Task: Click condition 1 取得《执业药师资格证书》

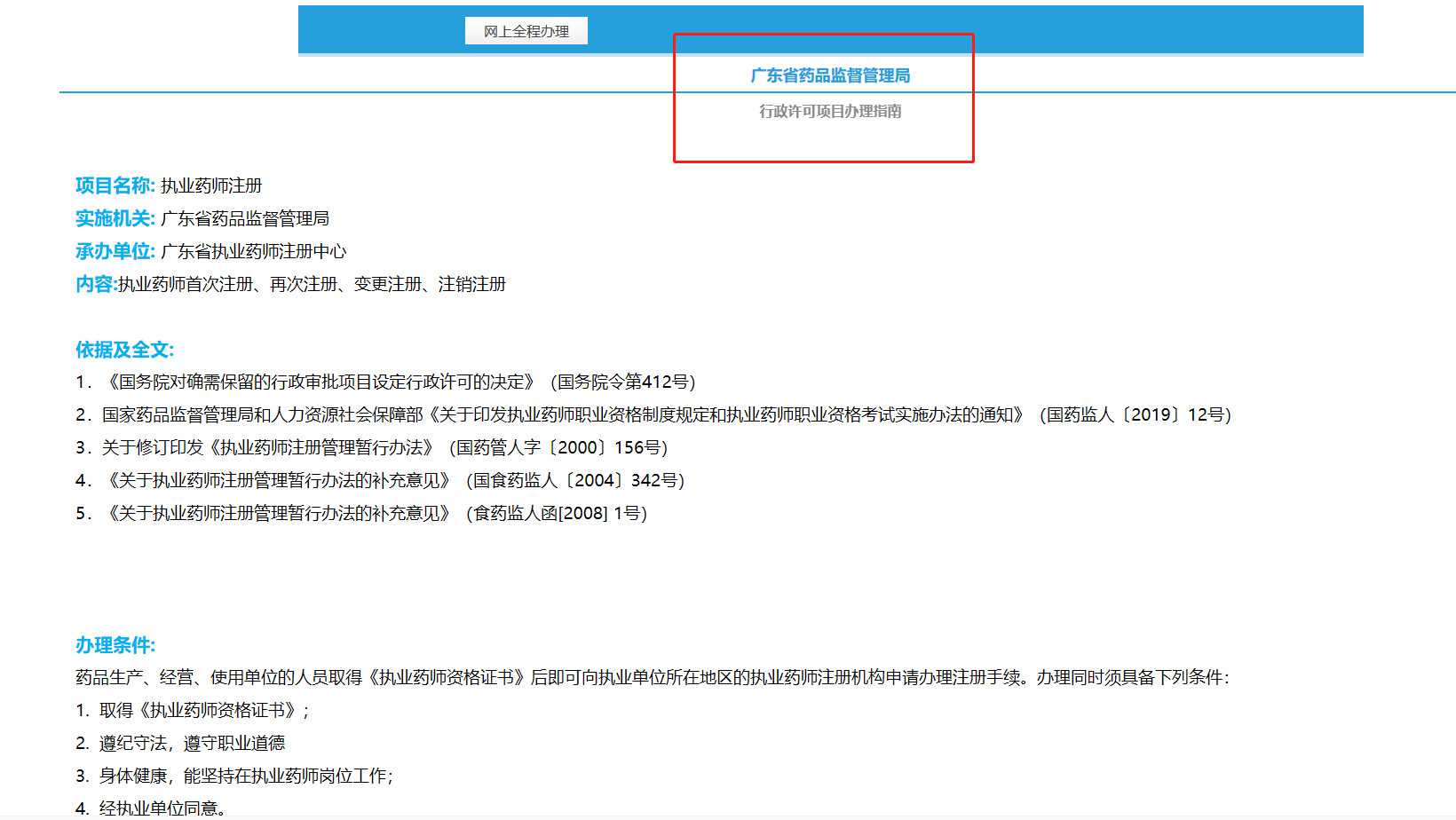Action: pos(204,710)
